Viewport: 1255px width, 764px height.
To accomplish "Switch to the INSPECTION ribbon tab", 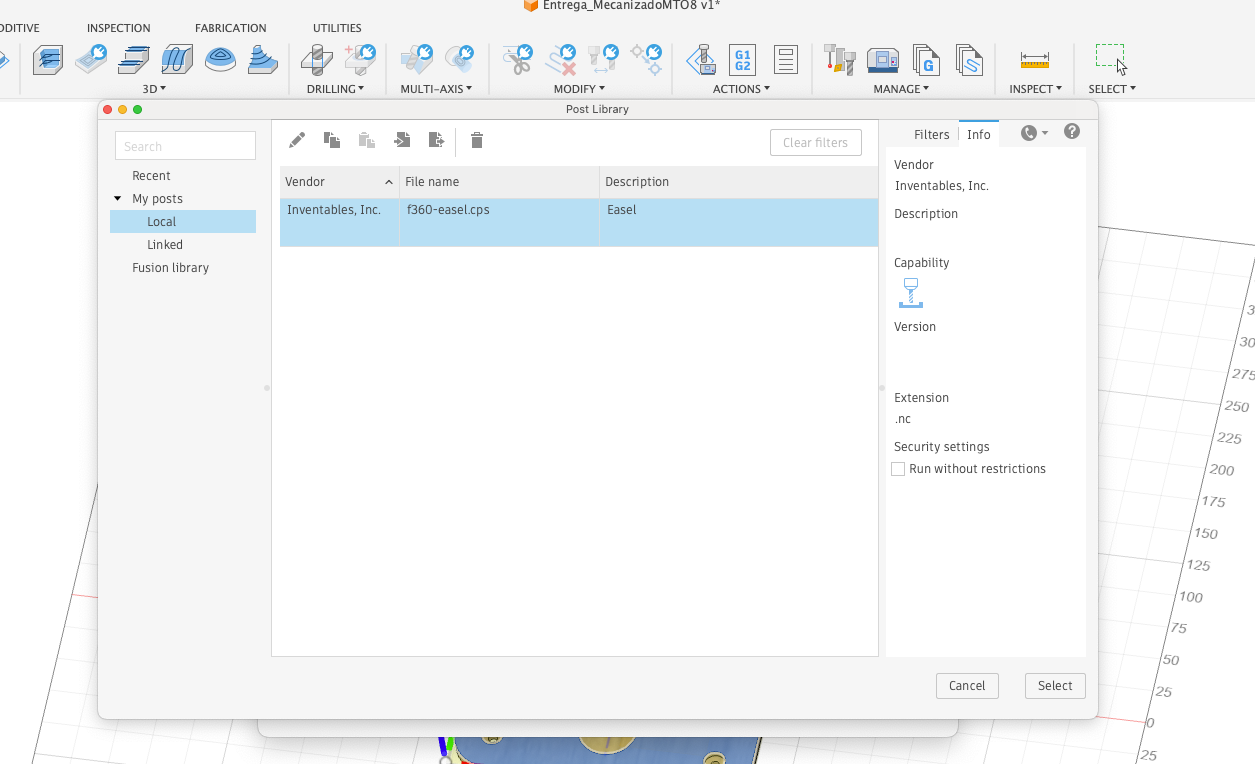I will [119, 28].
